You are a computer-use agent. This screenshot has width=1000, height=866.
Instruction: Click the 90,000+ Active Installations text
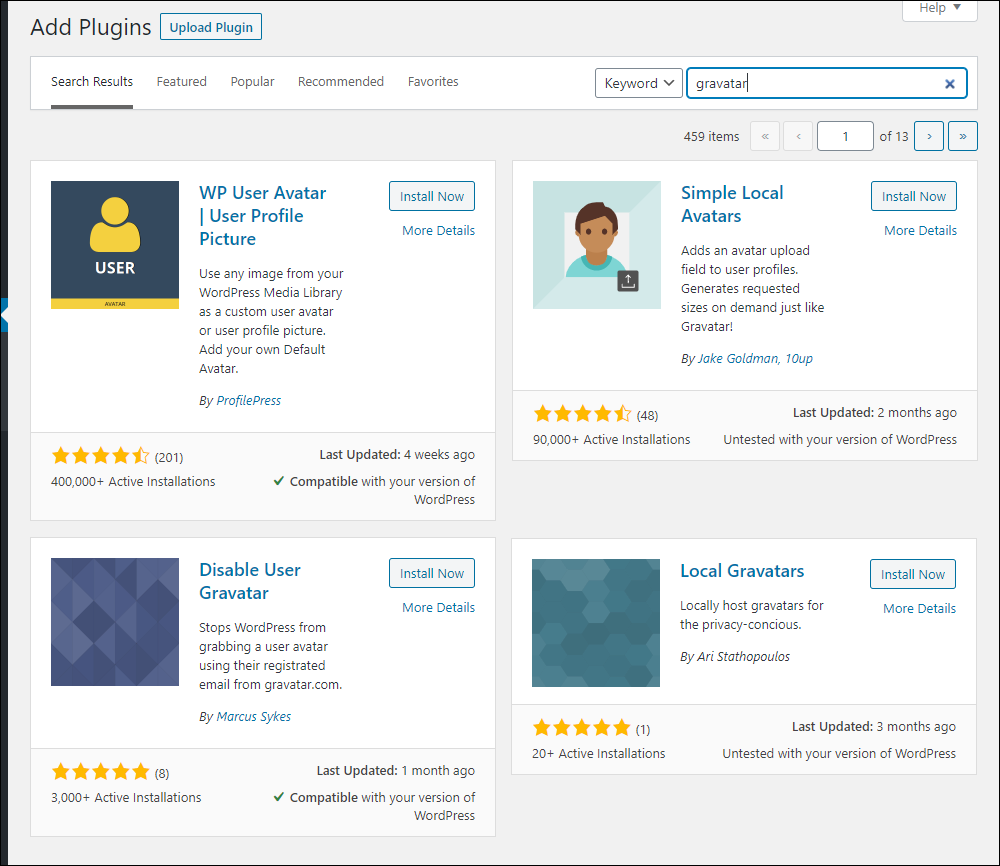tap(612, 439)
